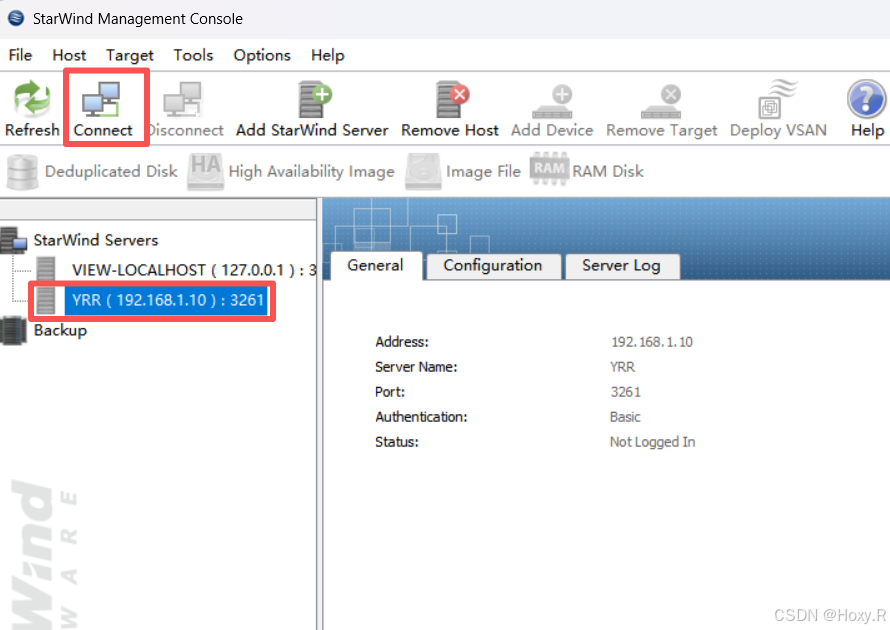Click the Server Name: label

pyautogui.click(x=416, y=367)
